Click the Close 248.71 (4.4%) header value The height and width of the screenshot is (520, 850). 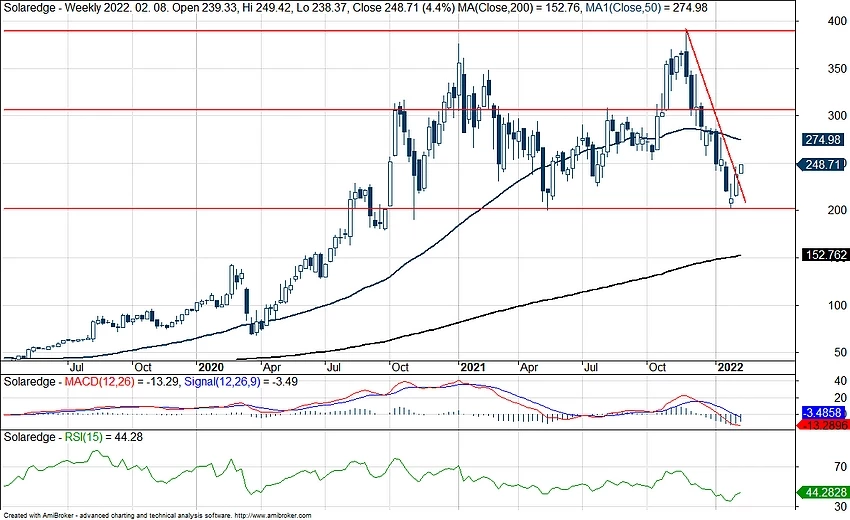click(403, 8)
